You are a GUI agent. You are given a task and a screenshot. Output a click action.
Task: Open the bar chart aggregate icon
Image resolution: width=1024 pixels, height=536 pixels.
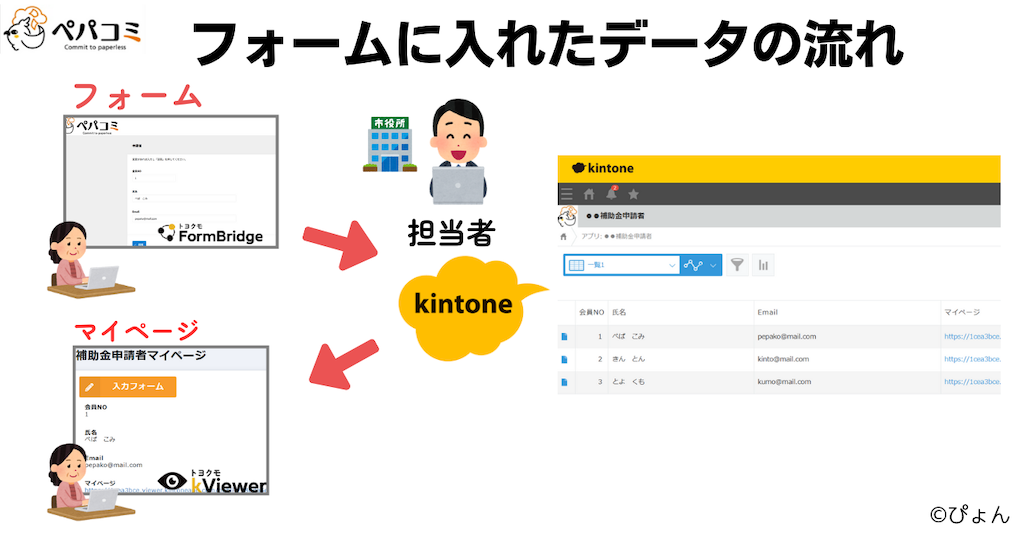click(763, 265)
